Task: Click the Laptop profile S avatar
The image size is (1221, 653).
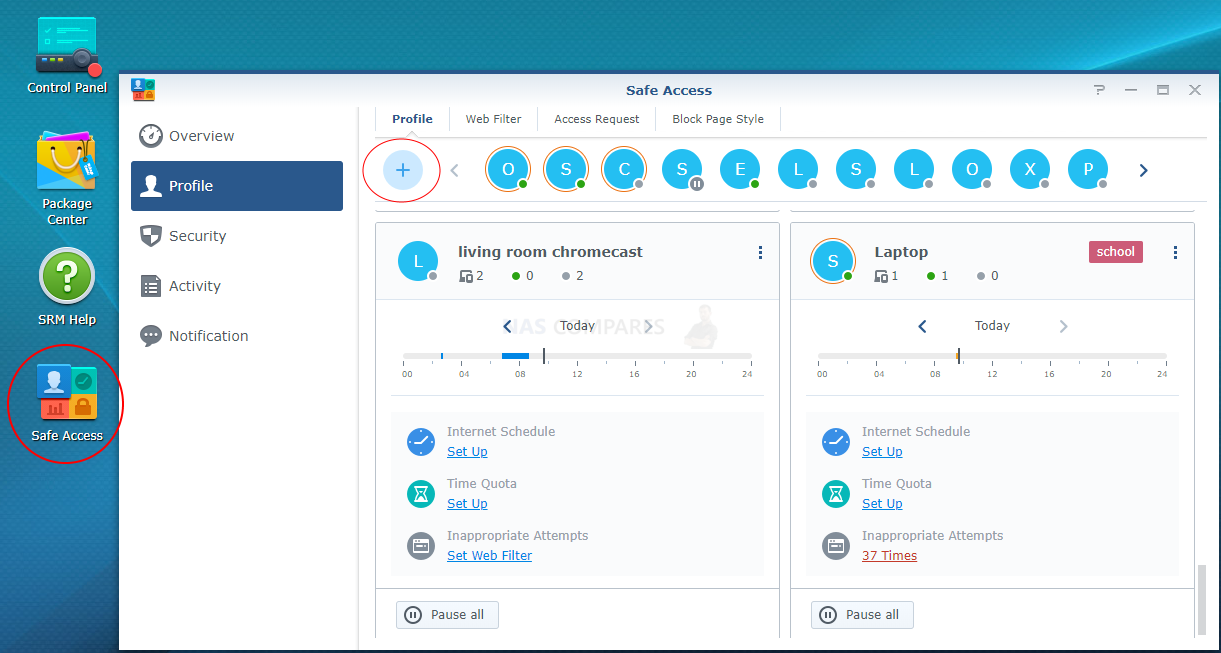Action: (833, 261)
